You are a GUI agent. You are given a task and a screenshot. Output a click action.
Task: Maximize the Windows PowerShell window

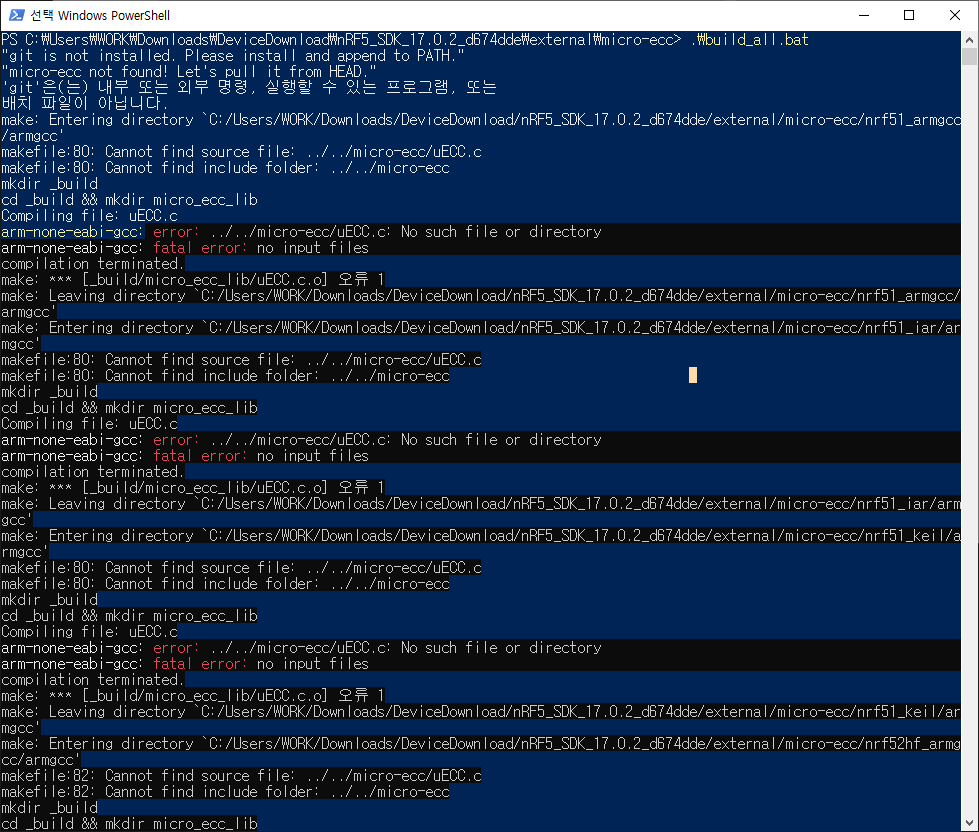(909, 15)
